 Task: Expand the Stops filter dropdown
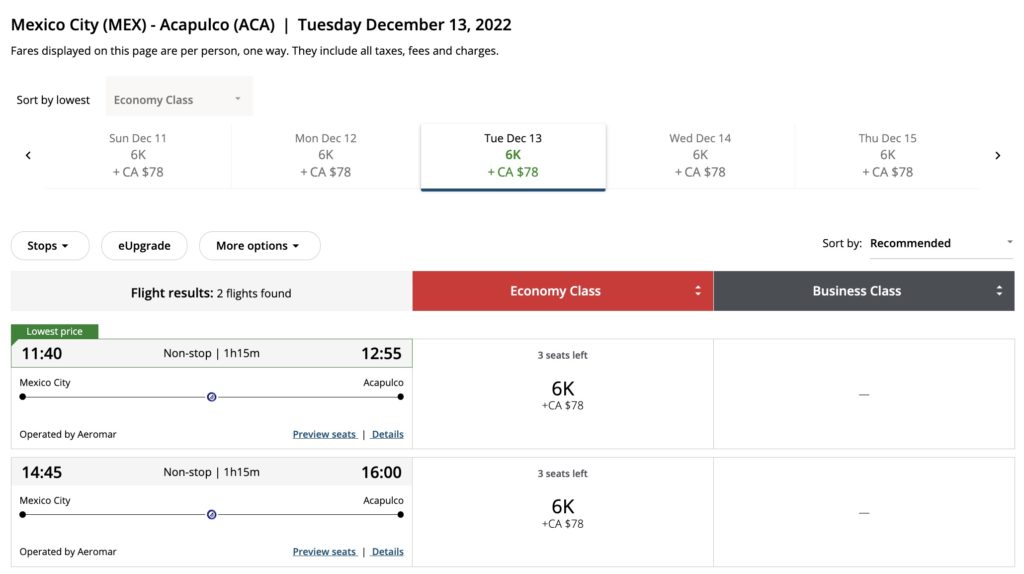point(49,246)
